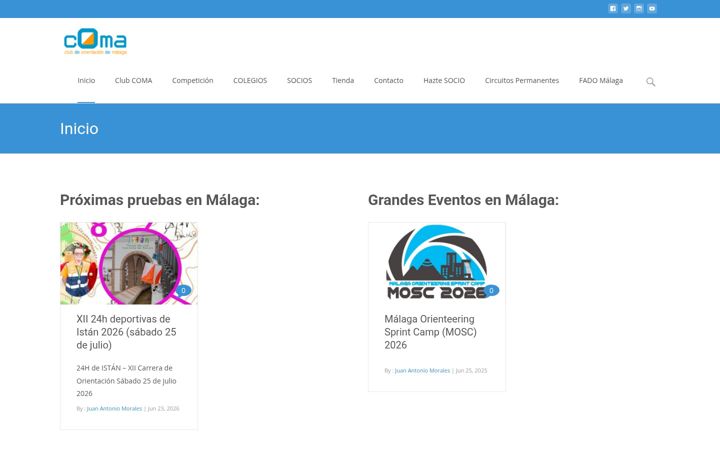The width and height of the screenshot is (720, 450).
Task: Click Grandes Eventos en Málaga heading
Action: [463, 200]
